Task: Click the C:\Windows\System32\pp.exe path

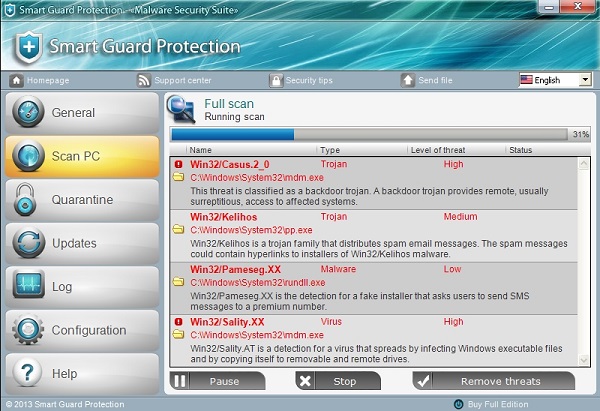Action: (x=251, y=230)
